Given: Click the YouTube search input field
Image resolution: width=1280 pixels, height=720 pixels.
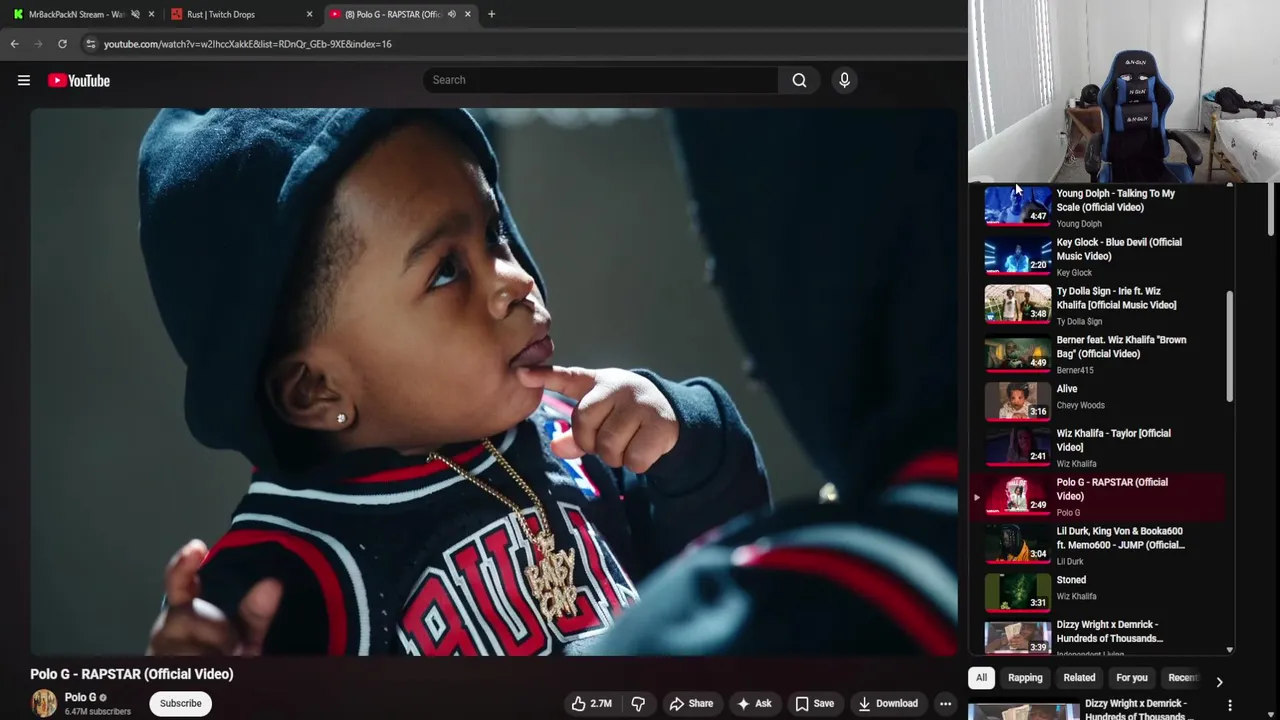Looking at the screenshot, I should [x=600, y=80].
